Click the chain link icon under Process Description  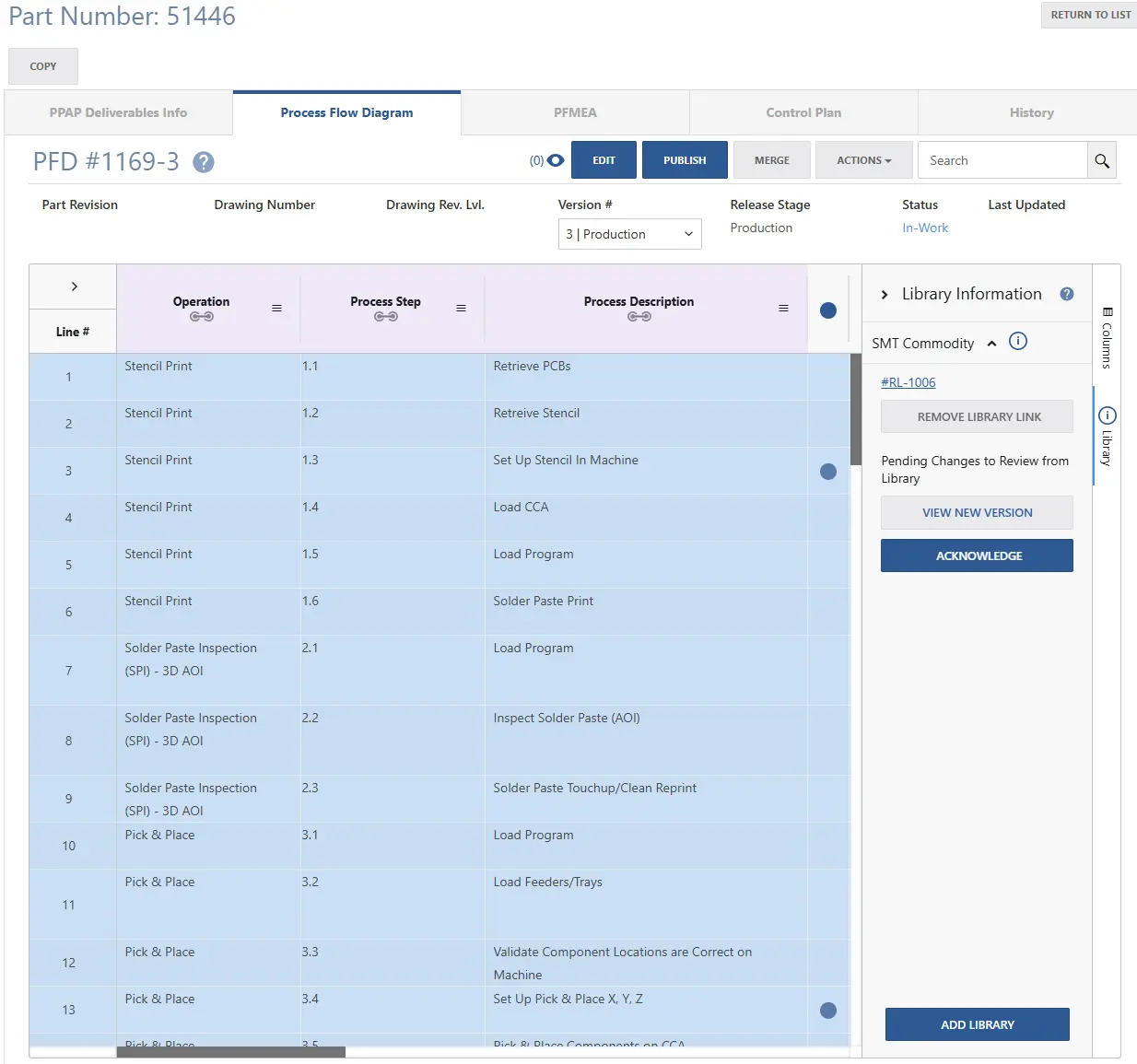639,316
